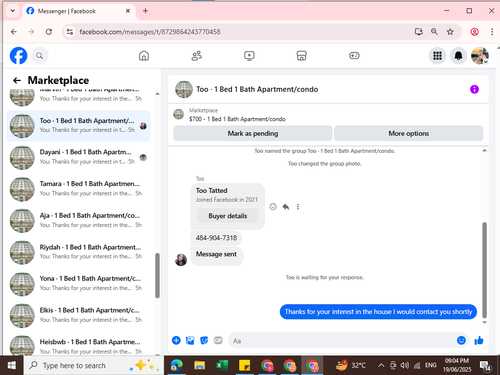Screen dimensions: 500x375
Task: Open more actions plus icon in composer
Action: point(176,340)
